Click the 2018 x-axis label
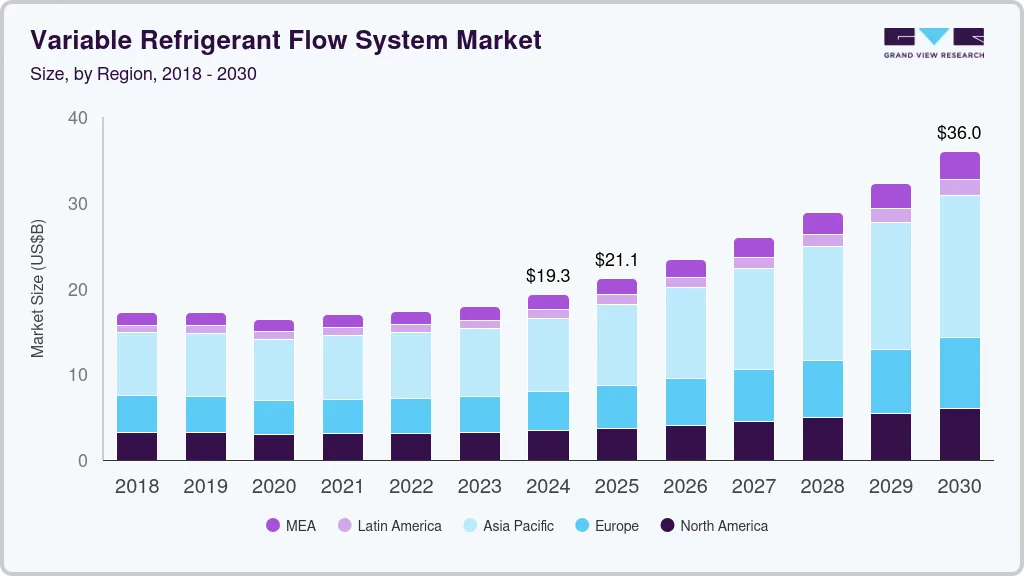This screenshot has width=1024, height=576. coord(137,487)
